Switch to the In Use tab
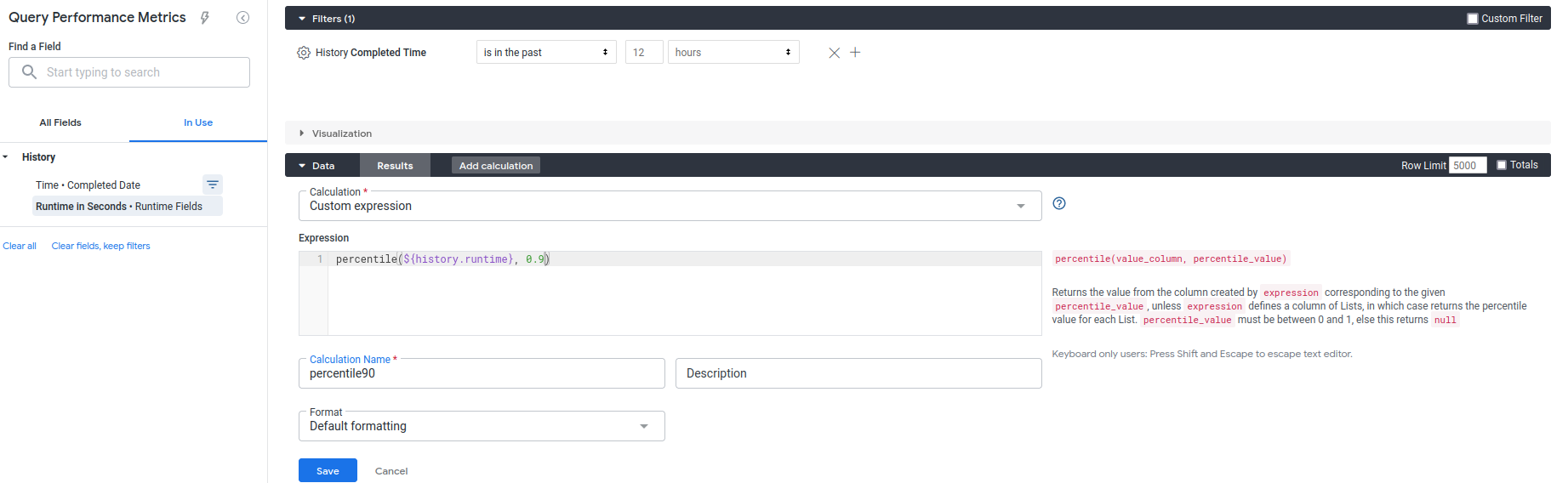This screenshot has width=1568, height=483. pos(198,122)
